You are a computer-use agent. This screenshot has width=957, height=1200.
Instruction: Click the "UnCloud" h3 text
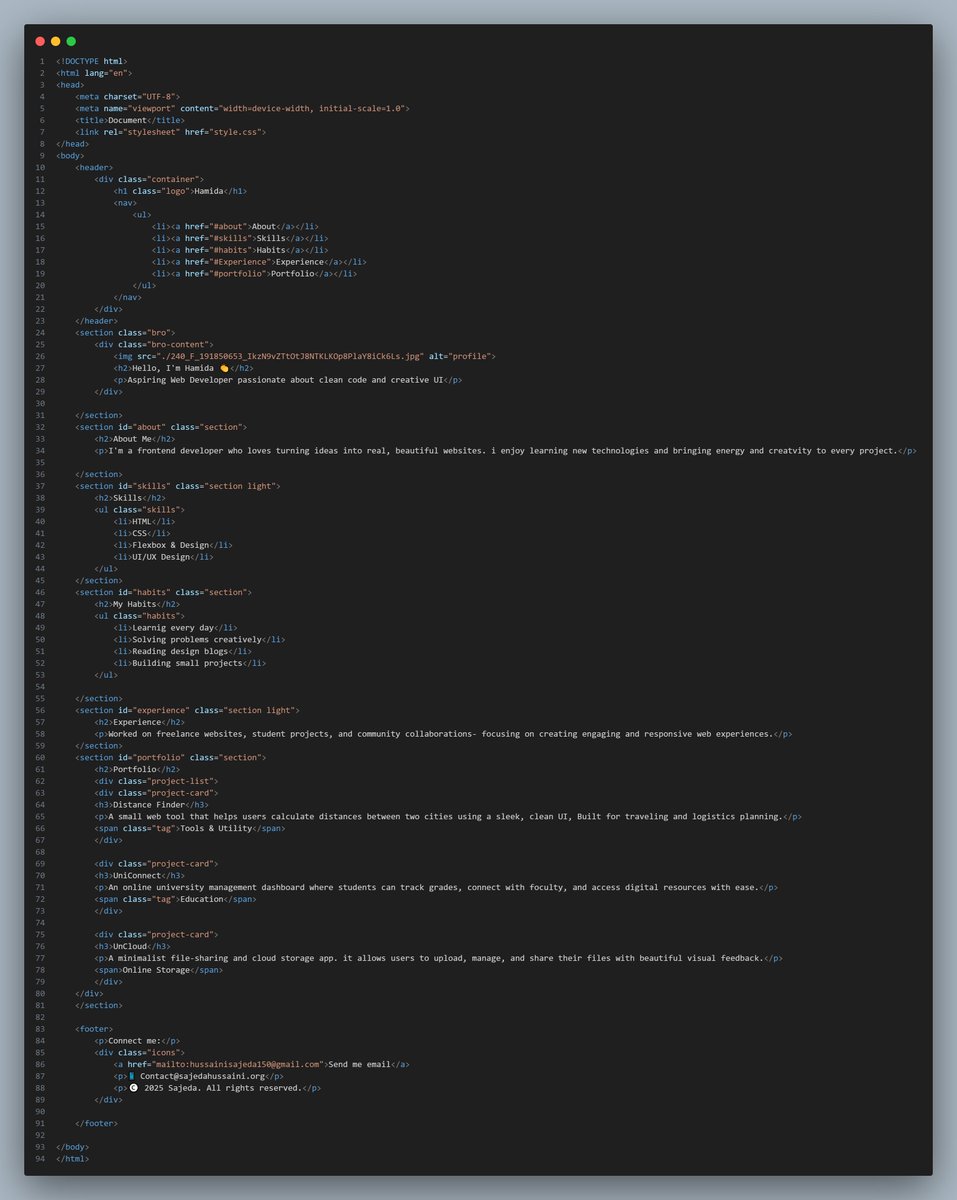point(129,946)
